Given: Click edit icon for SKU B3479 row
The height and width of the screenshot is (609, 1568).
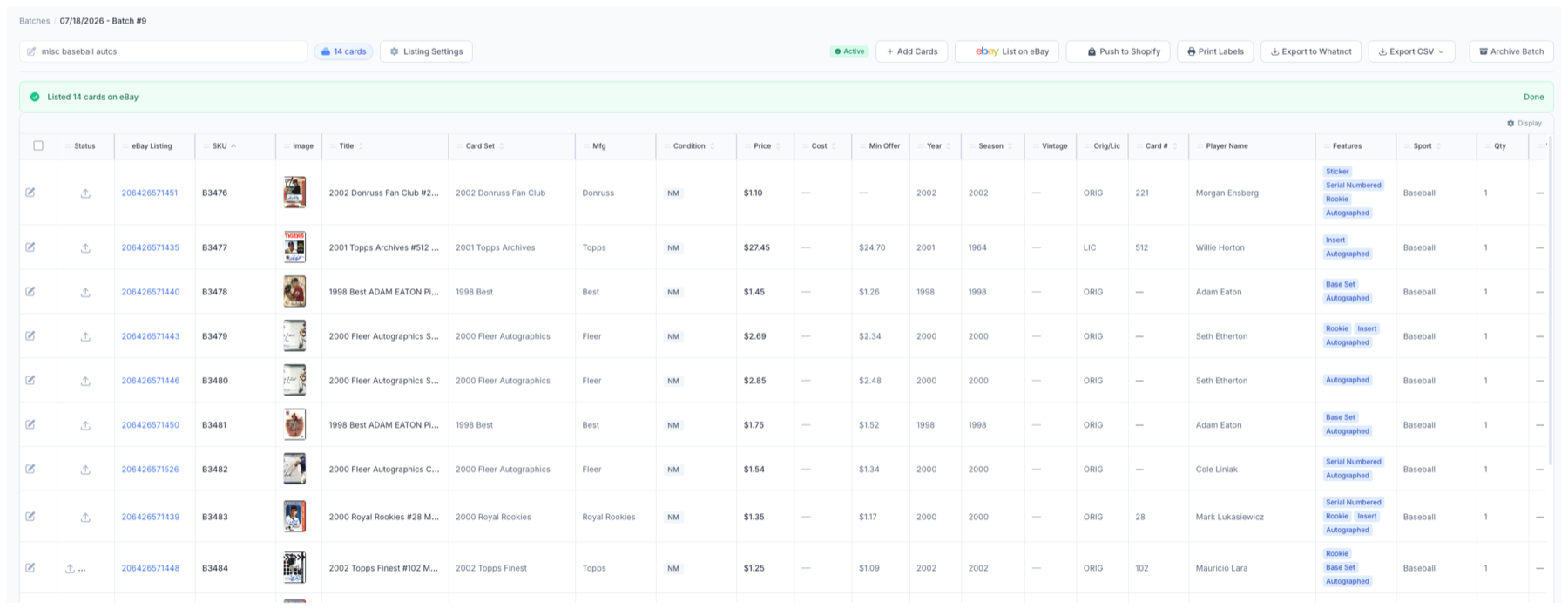Looking at the screenshot, I should (x=30, y=336).
